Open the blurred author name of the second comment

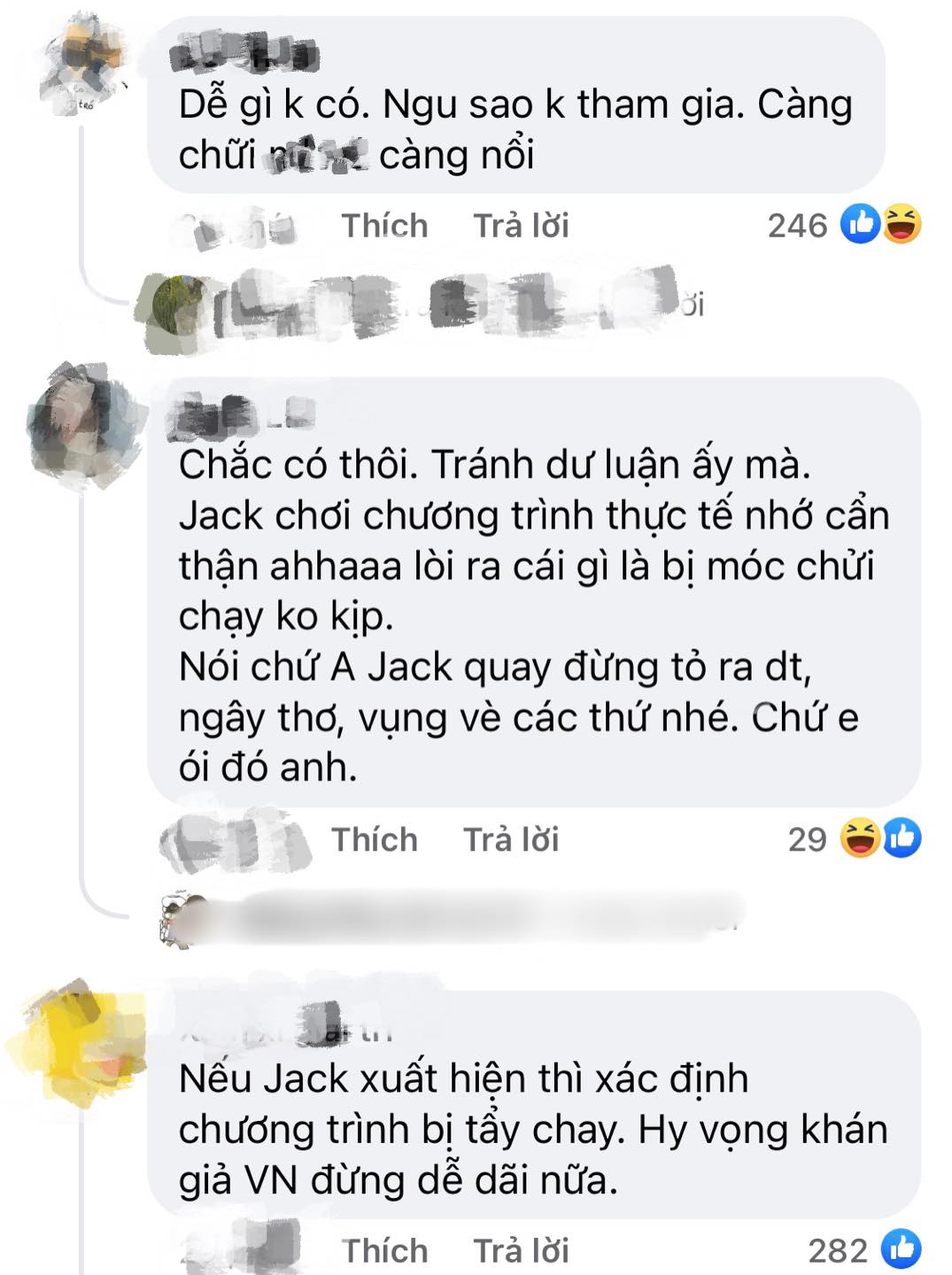241,415
